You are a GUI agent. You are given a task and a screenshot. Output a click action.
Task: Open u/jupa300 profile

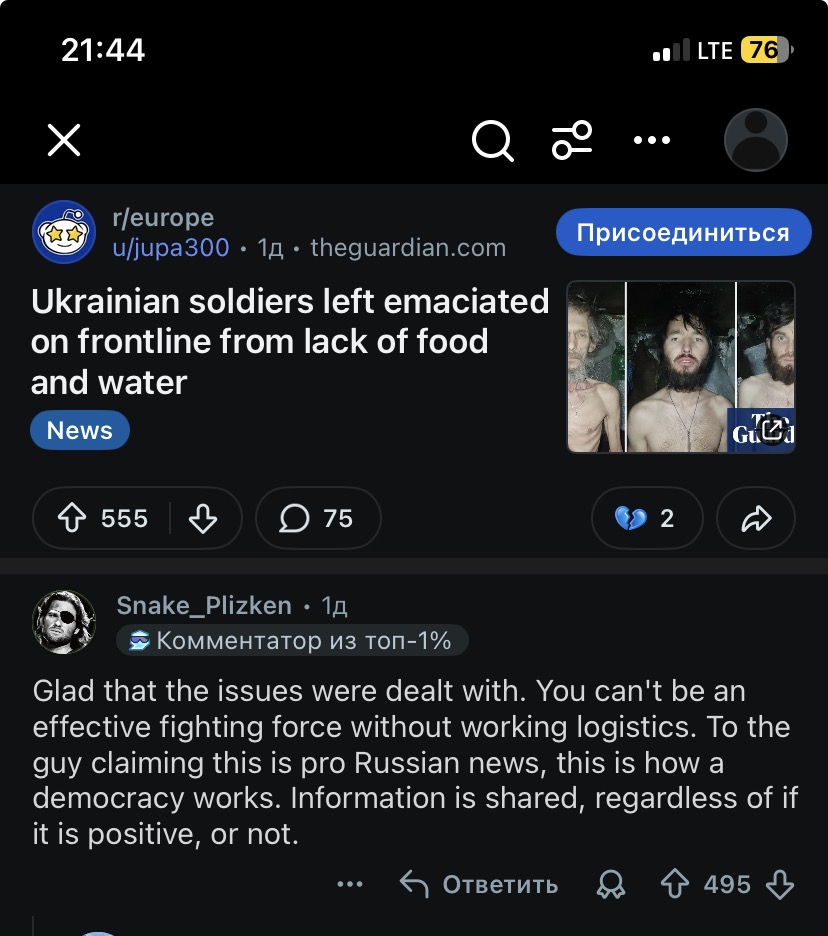[171, 248]
